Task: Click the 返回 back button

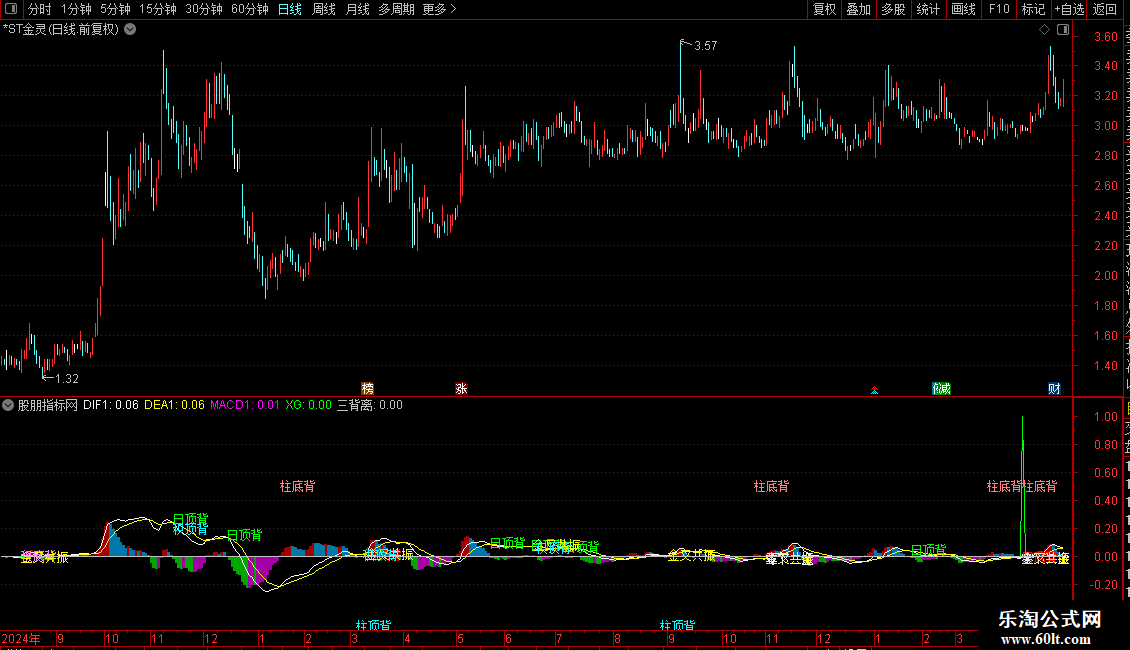Action: (x=1105, y=9)
